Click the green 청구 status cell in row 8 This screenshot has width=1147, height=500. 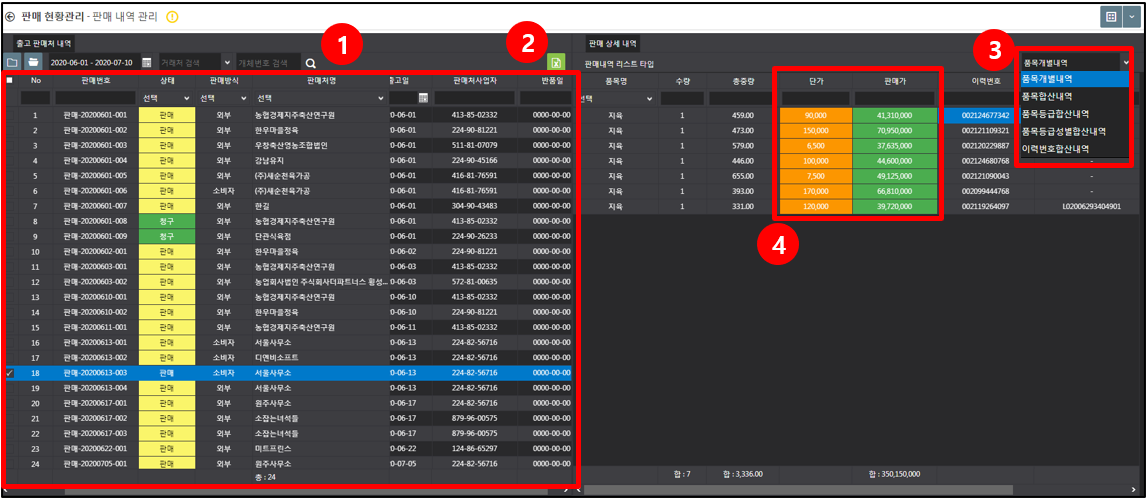coord(167,221)
